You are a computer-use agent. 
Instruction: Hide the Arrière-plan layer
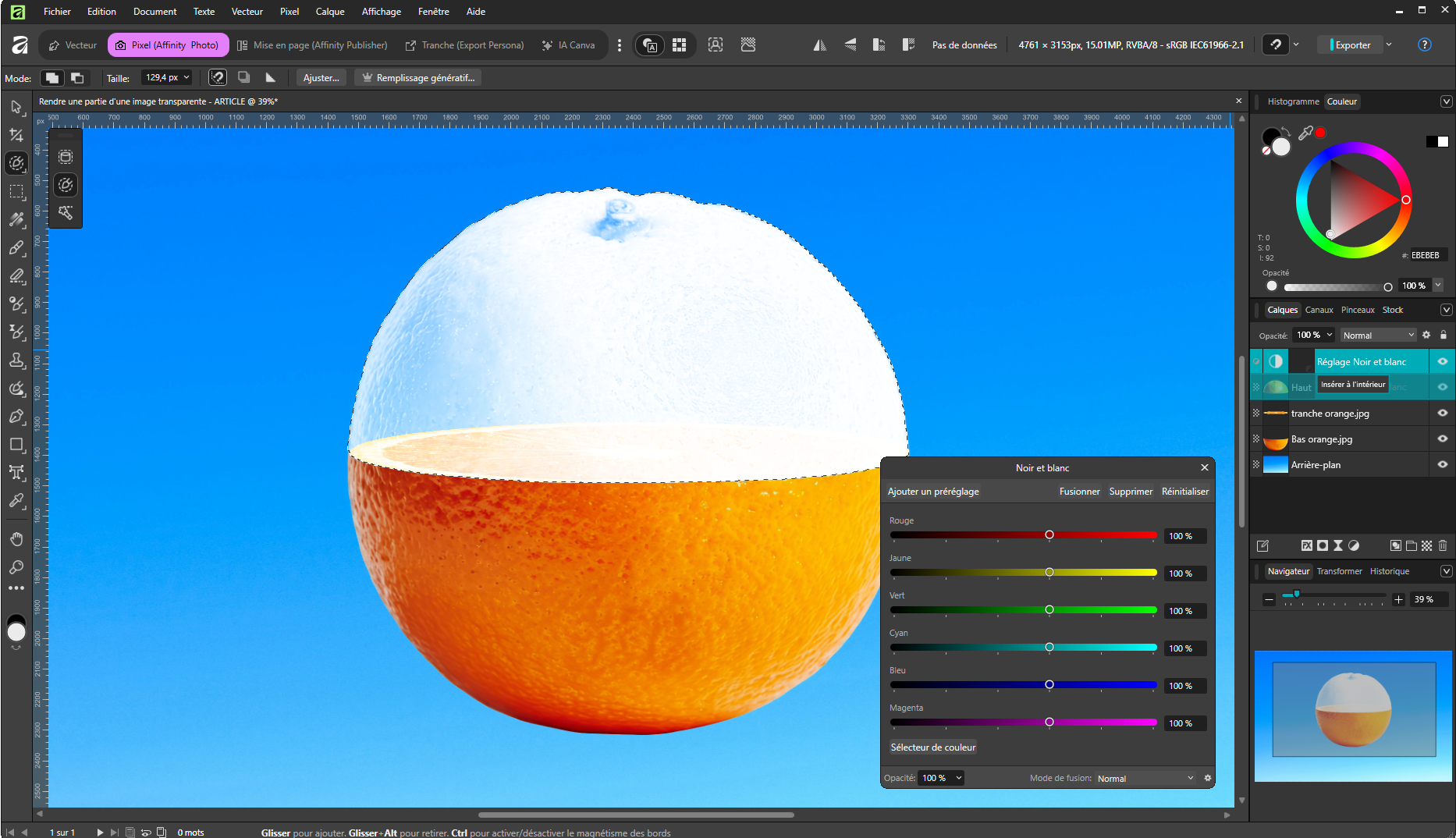[1442, 465]
